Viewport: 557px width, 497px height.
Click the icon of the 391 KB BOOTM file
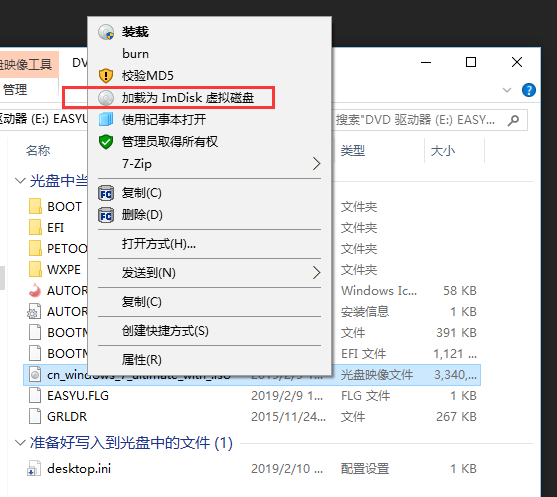(34, 332)
